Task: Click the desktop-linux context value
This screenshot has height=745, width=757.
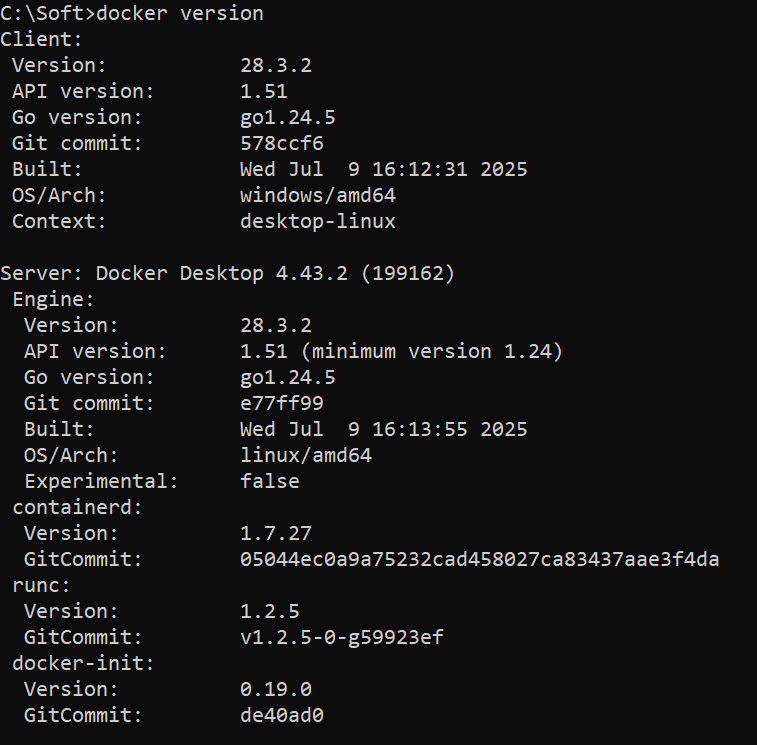Action: pyautogui.click(x=318, y=222)
